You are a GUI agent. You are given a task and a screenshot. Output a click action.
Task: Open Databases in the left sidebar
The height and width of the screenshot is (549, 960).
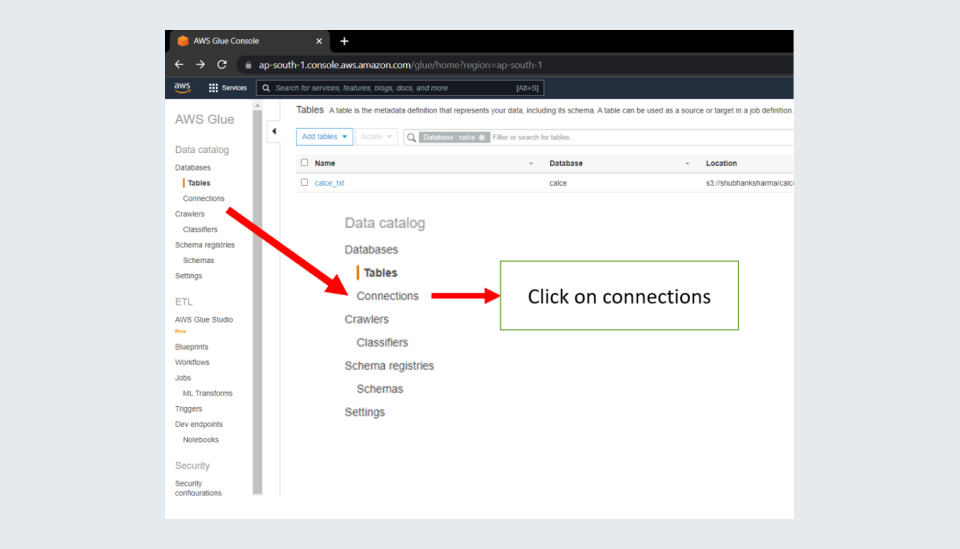[193, 168]
